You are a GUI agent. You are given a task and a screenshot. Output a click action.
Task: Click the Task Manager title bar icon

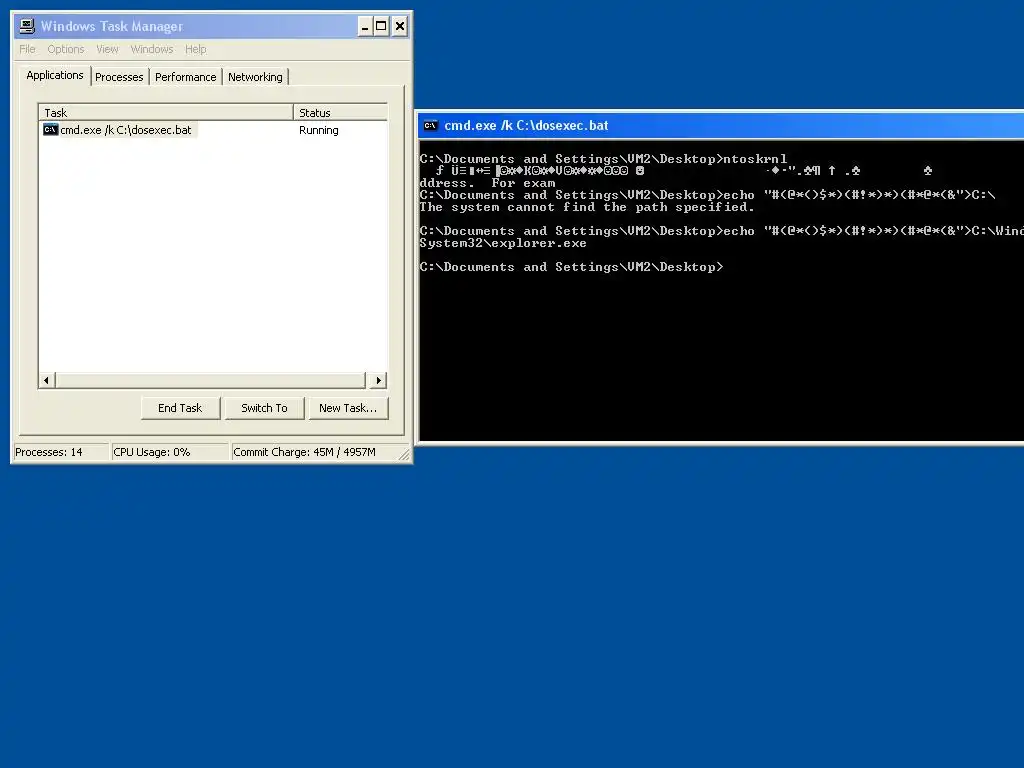coord(27,26)
